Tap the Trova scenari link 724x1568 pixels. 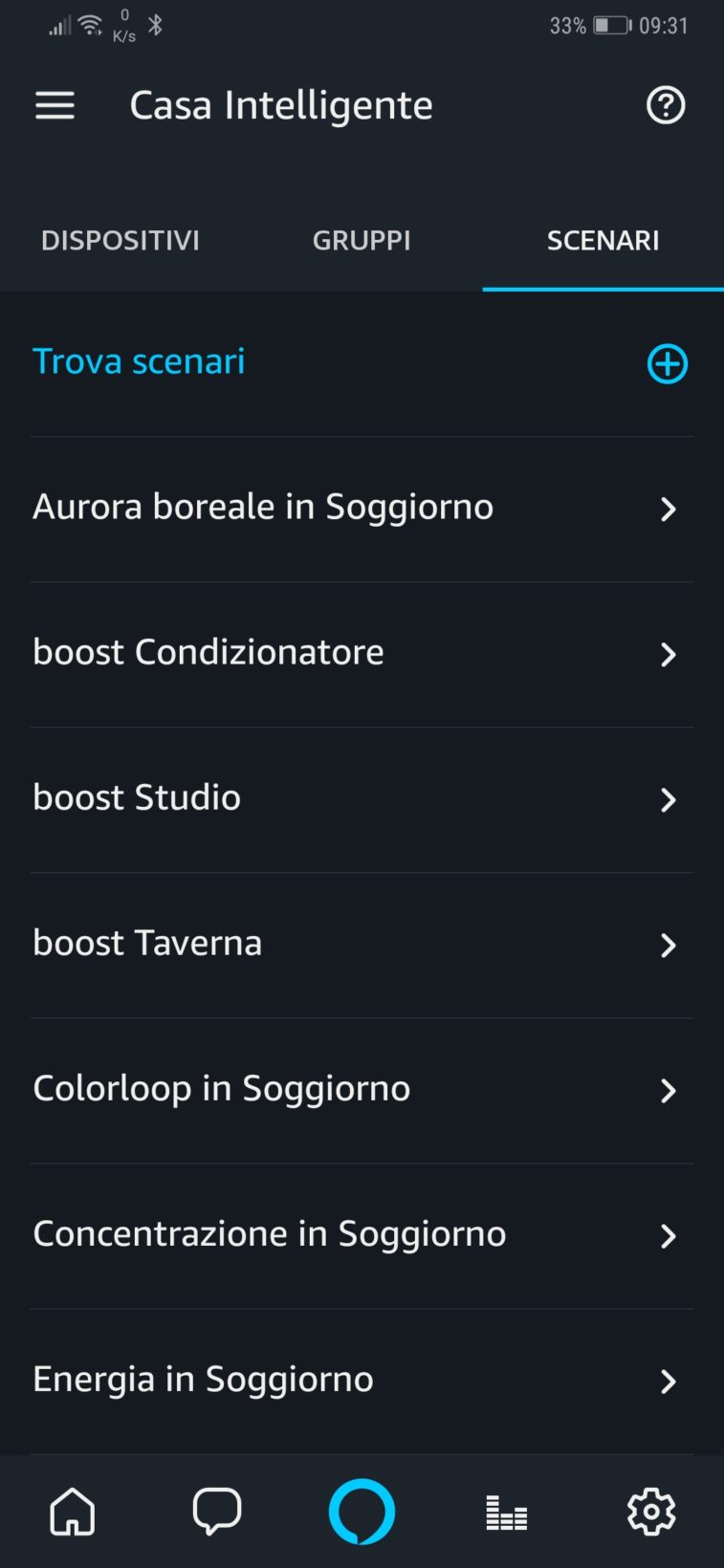coord(139,361)
